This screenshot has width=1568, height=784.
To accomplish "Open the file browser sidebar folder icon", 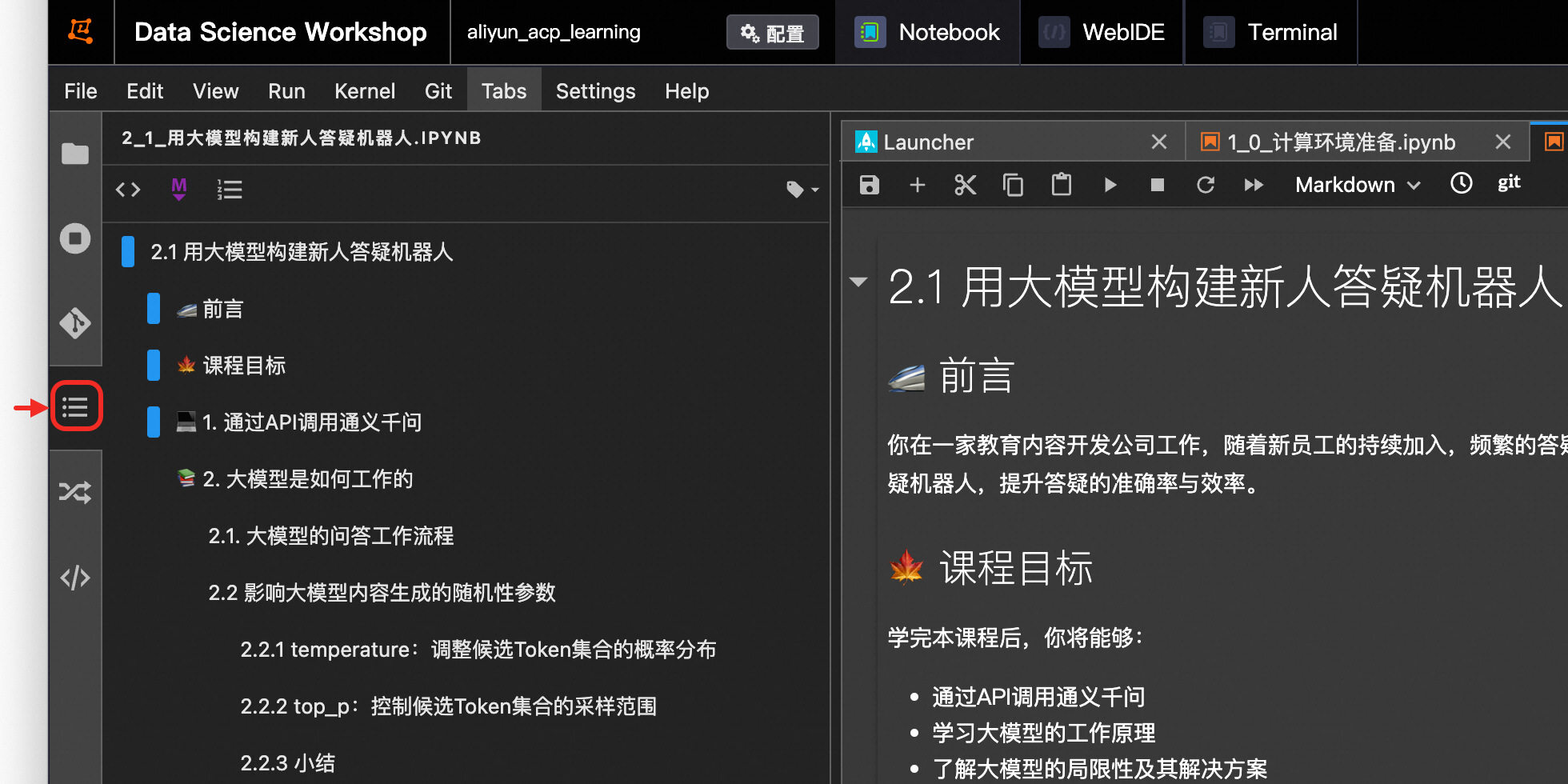I will click(75, 154).
